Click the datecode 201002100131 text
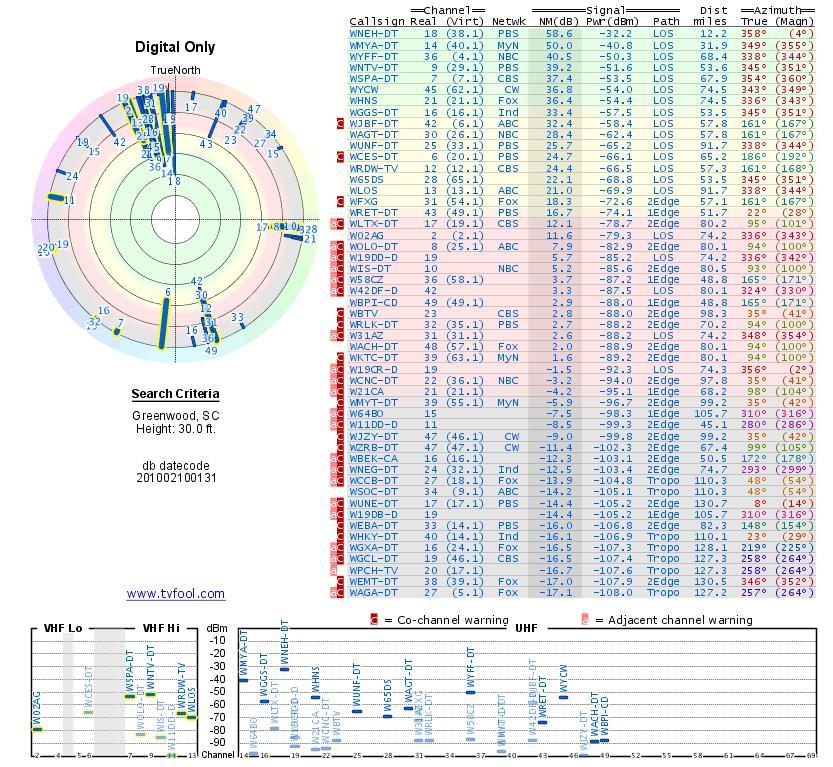The image size is (833, 767). point(176,478)
